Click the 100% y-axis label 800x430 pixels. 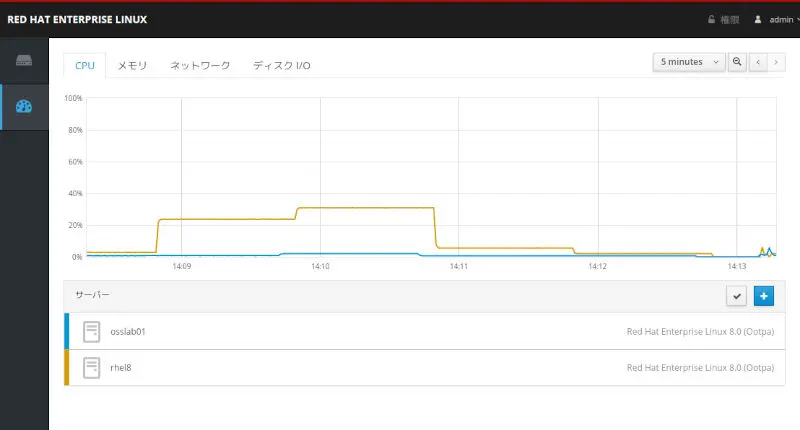73,98
